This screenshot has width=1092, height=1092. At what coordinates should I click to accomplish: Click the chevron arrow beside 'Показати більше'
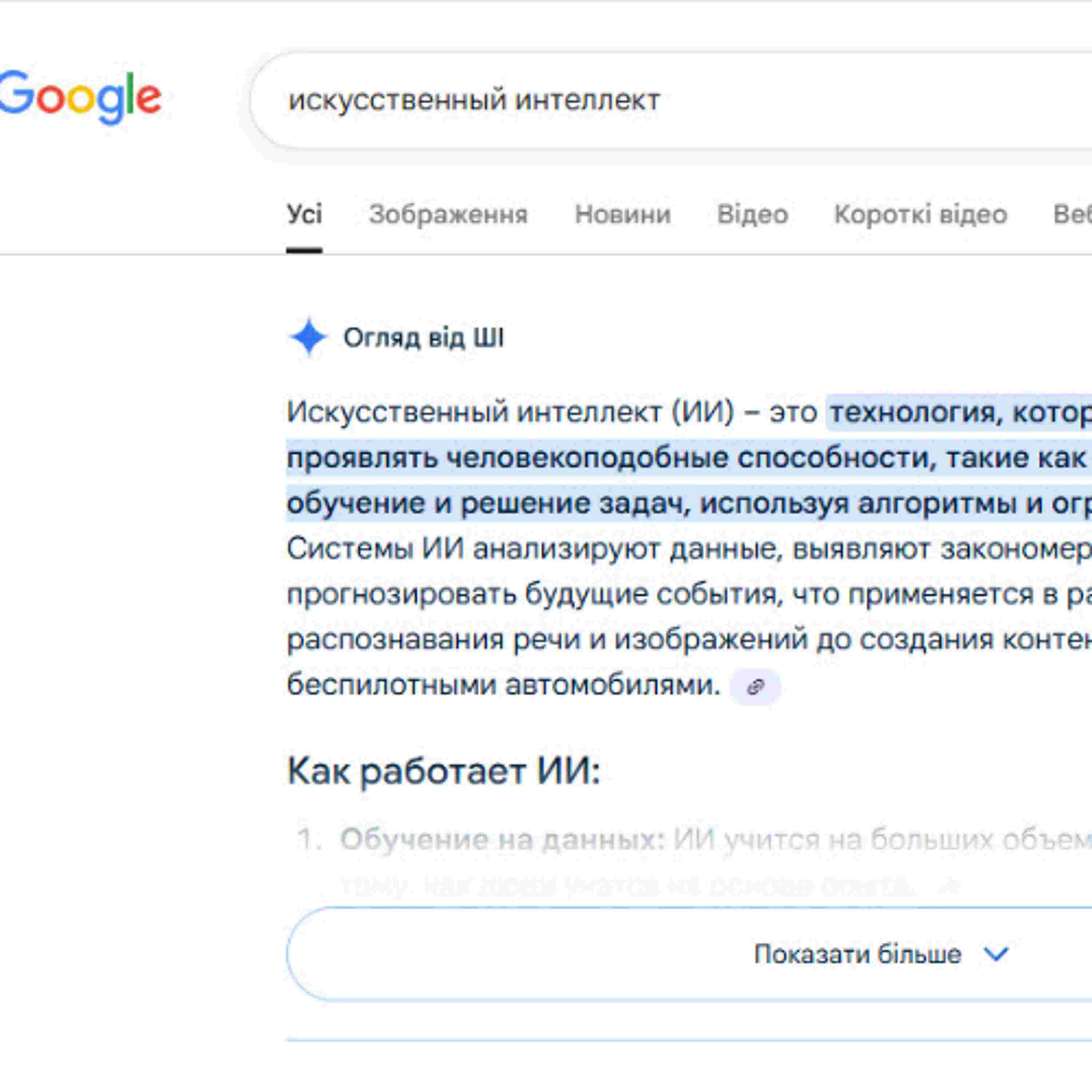point(996,955)
